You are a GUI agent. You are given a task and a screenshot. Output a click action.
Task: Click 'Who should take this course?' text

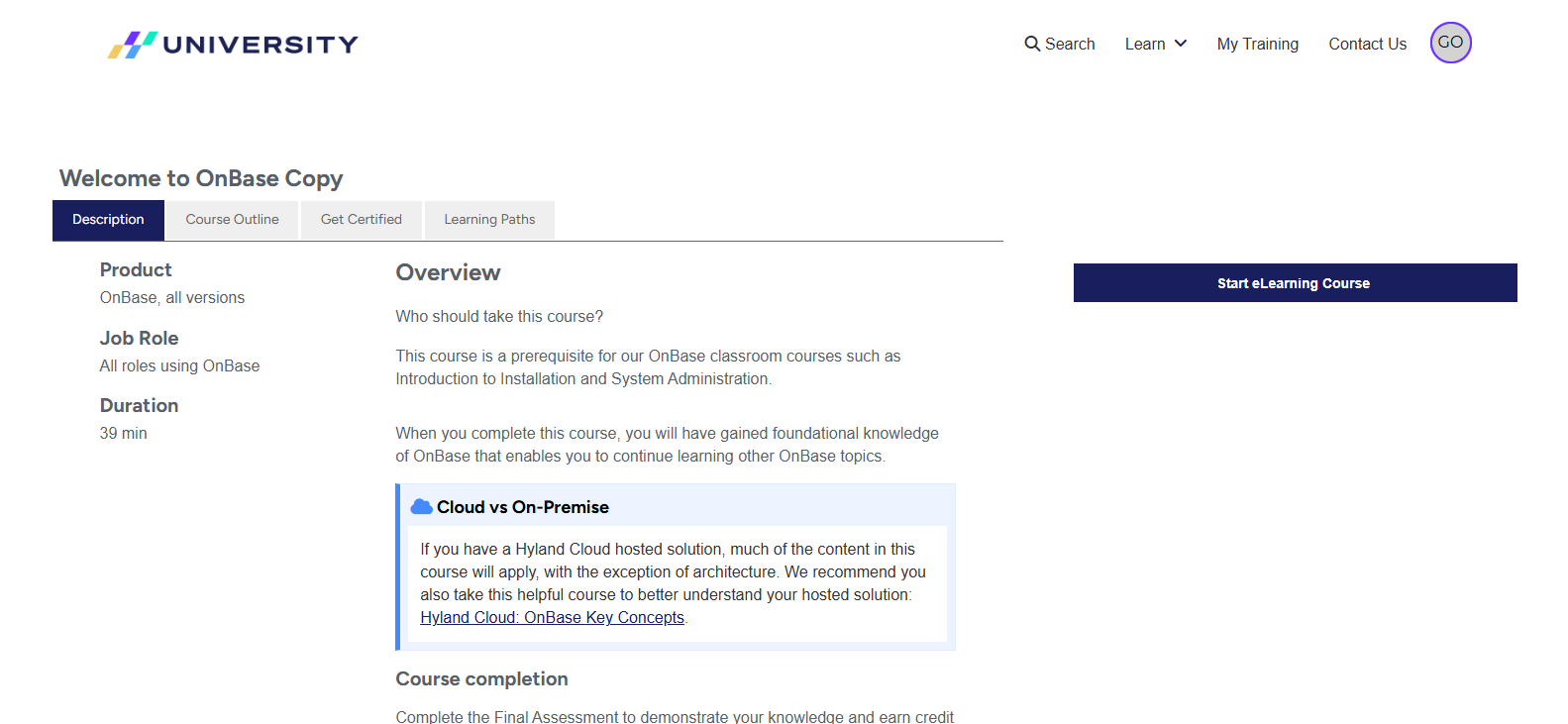coord(499,317)
